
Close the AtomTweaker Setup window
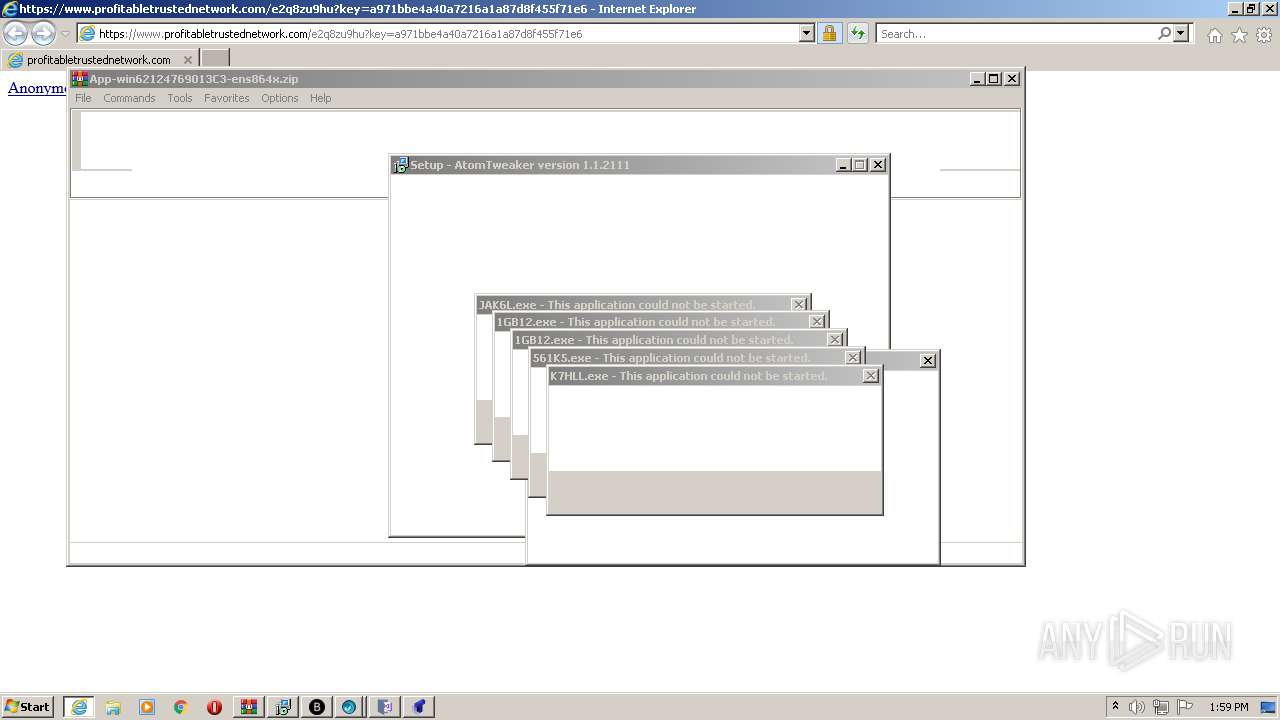tap(878, 165)
